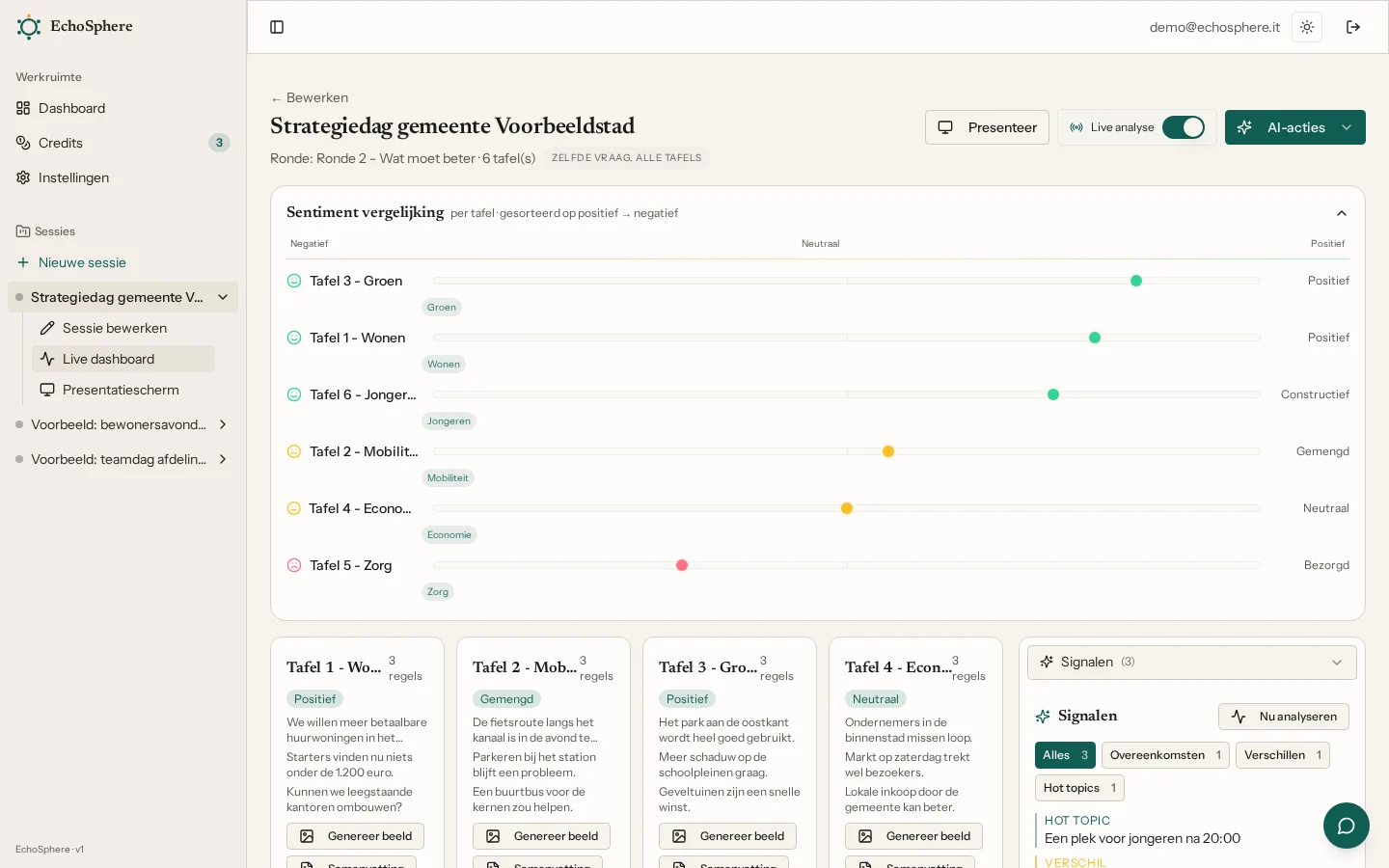Toggle the sidebar panel icon
This screenshot has width=1389, height=868.
(x=277, y=27)
